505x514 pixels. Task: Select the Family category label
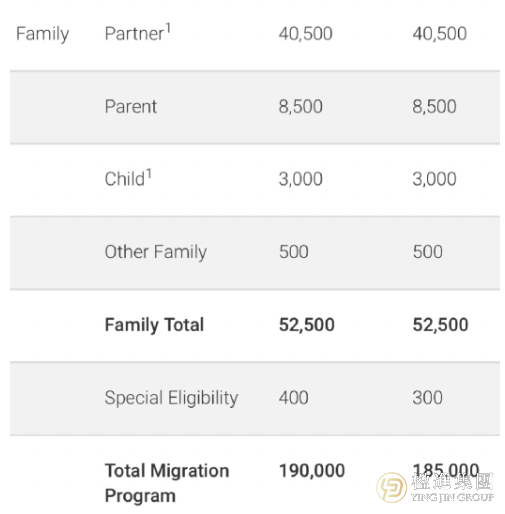click(x=43, y=34)
